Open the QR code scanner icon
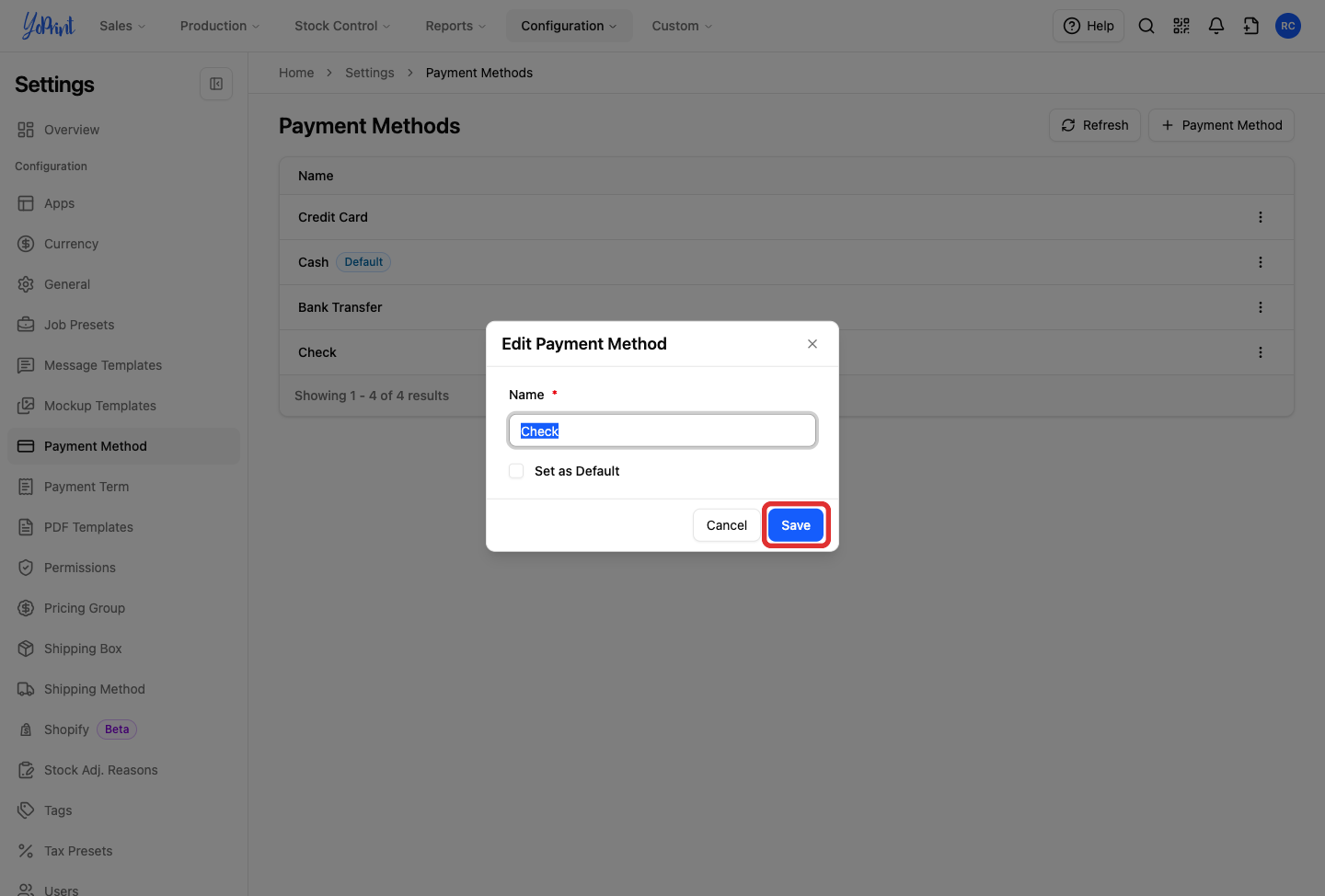The image size is (1325, 896). [1181, 26]
